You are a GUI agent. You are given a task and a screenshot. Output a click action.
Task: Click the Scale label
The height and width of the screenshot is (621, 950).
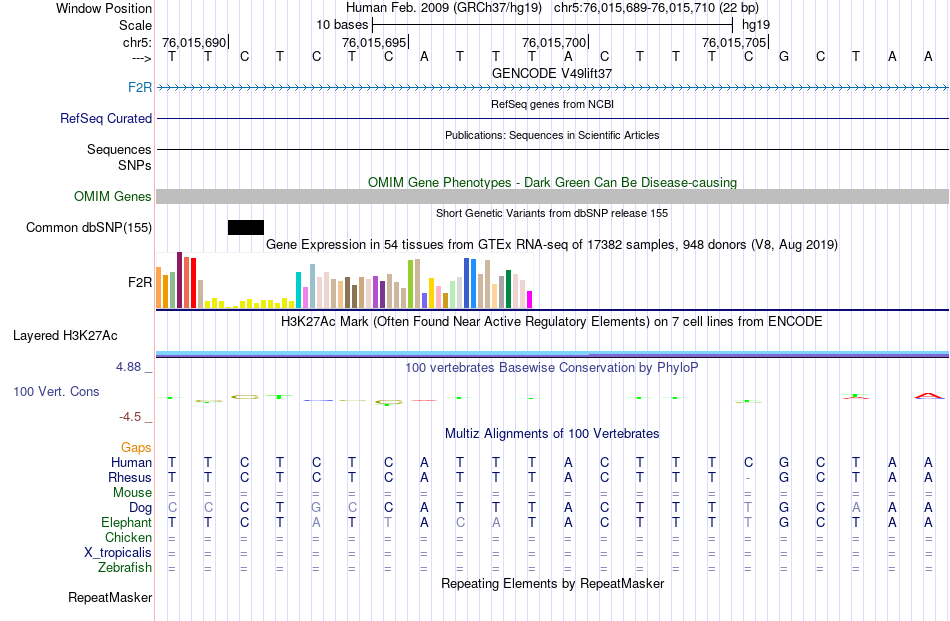click(x=136, y=25)
